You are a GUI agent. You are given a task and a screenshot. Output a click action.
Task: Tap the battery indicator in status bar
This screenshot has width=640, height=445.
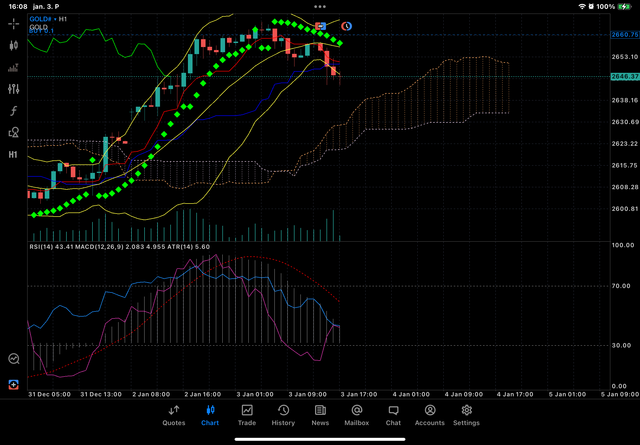624,7
